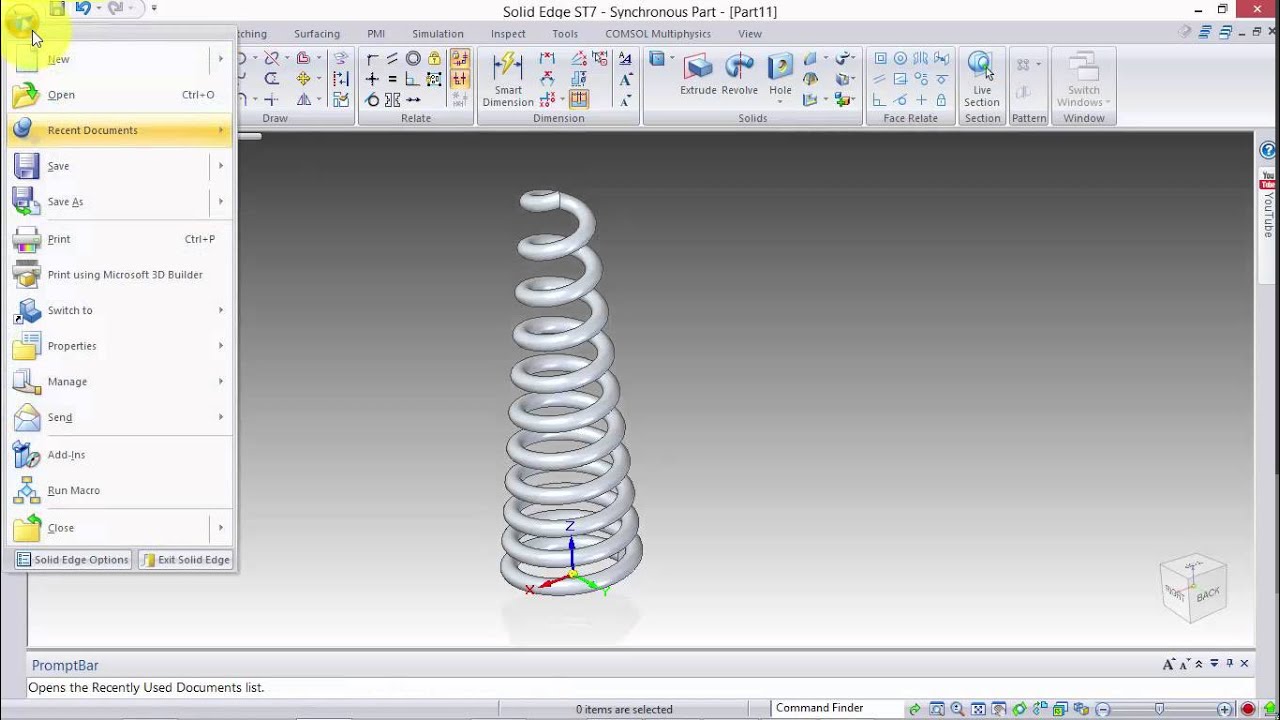1280x720 pixels.
Task: Close the PromptBar panel
Action: 1245,663
